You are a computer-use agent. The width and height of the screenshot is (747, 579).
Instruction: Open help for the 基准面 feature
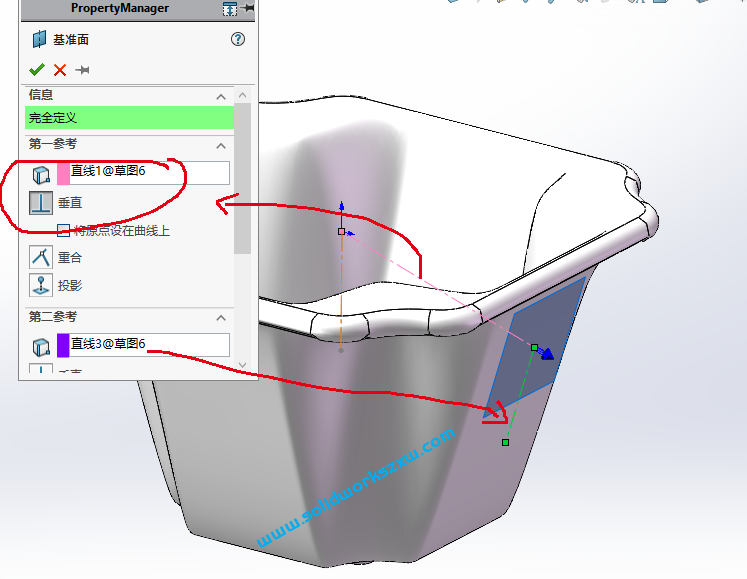237,39
